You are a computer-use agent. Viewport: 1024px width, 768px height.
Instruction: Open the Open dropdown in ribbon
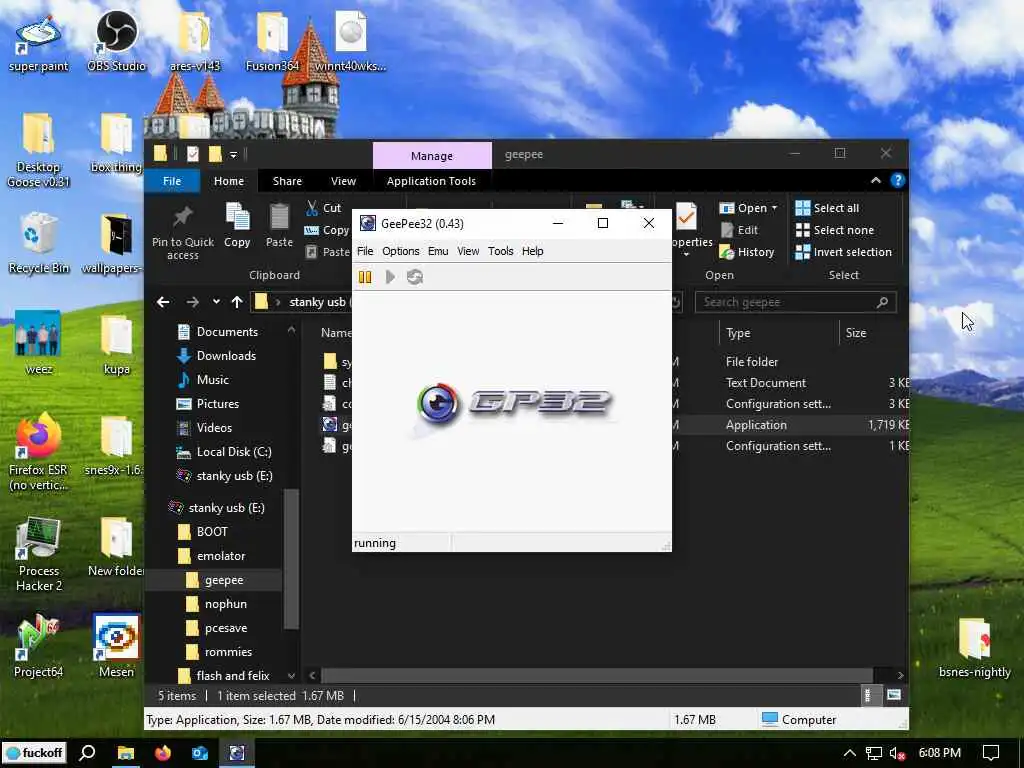pyautogui.click(x=748, y=208)
